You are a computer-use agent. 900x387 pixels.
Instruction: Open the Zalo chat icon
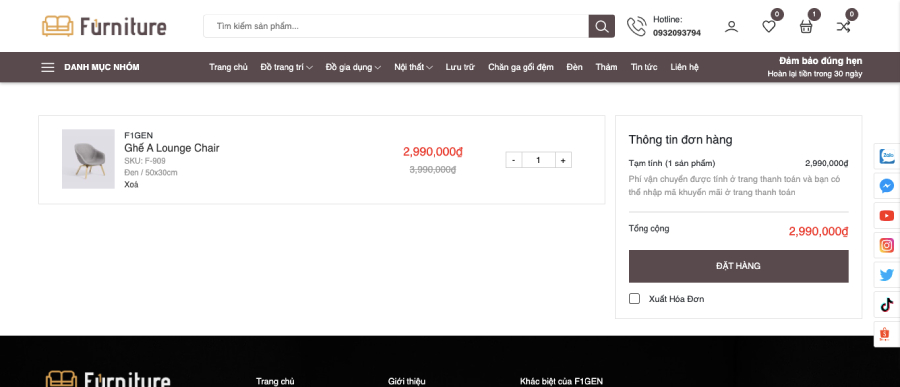887,156
